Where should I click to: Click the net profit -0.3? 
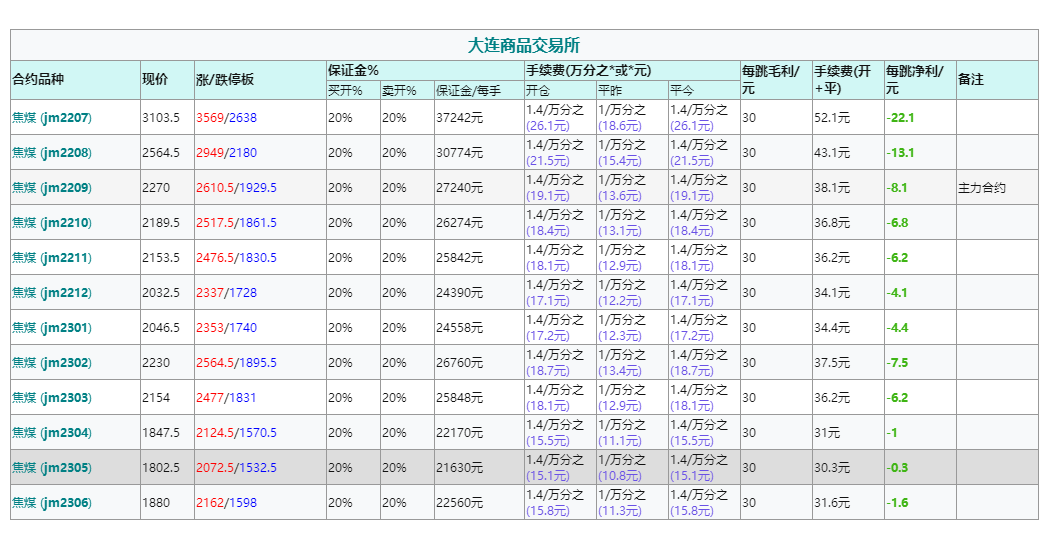pyautogui.click(x=897, y=468)
